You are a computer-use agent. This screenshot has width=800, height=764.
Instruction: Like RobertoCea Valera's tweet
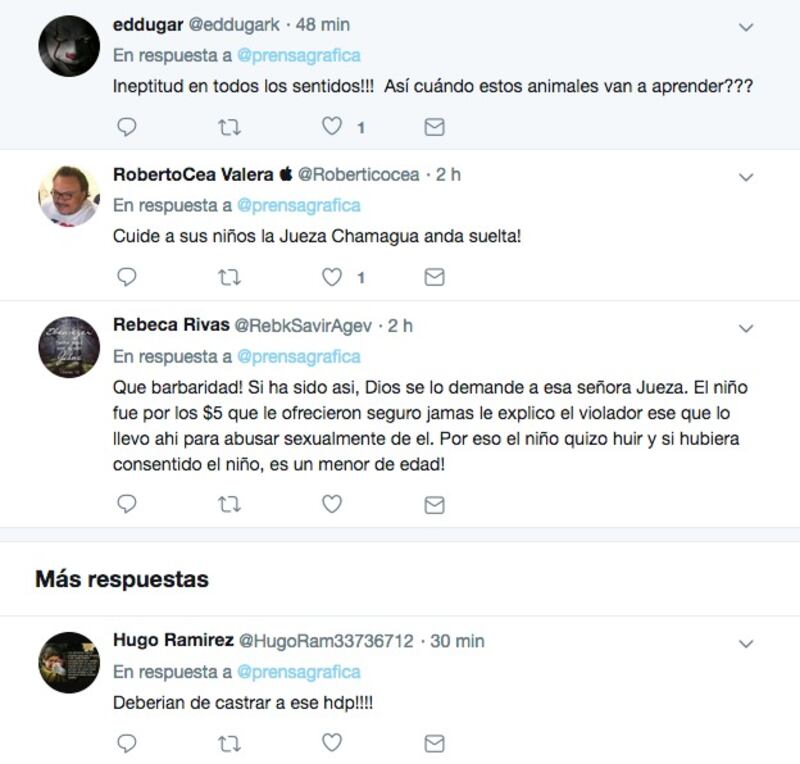click(332, 277)
